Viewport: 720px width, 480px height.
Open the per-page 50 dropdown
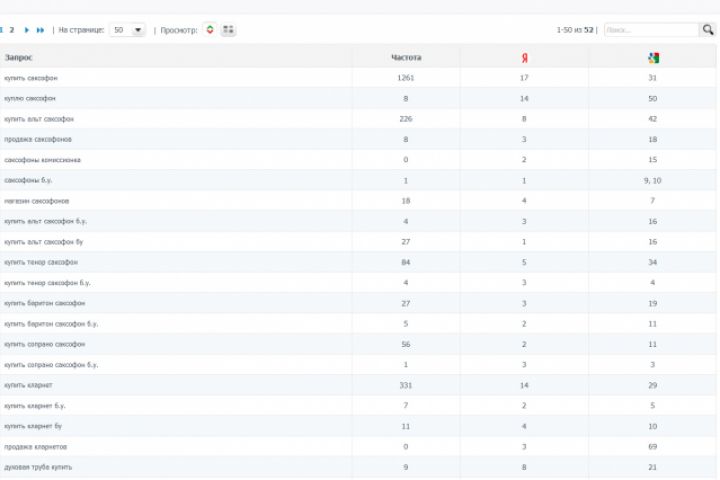128,30
